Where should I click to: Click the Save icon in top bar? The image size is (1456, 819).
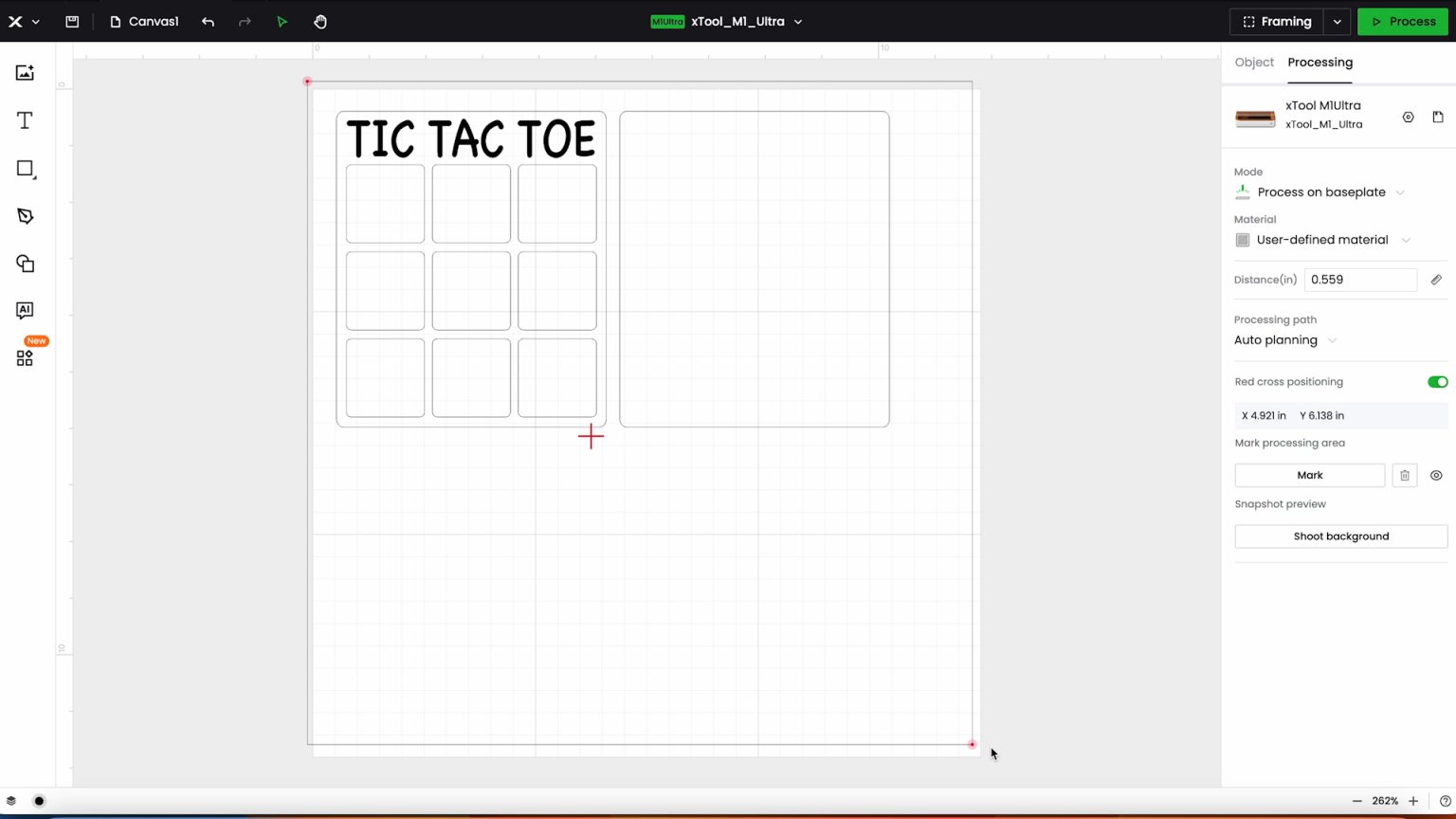(72, 21)
